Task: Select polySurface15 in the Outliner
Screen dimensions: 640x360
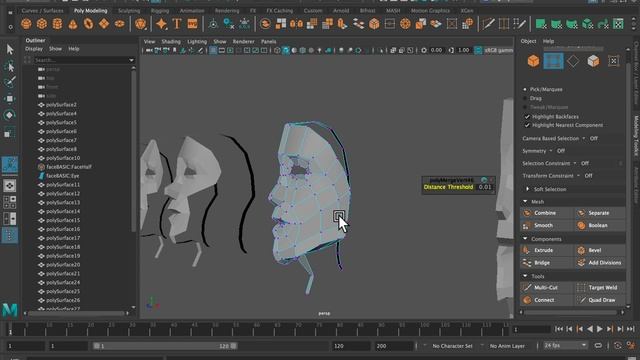Action: tap(63, 220)
